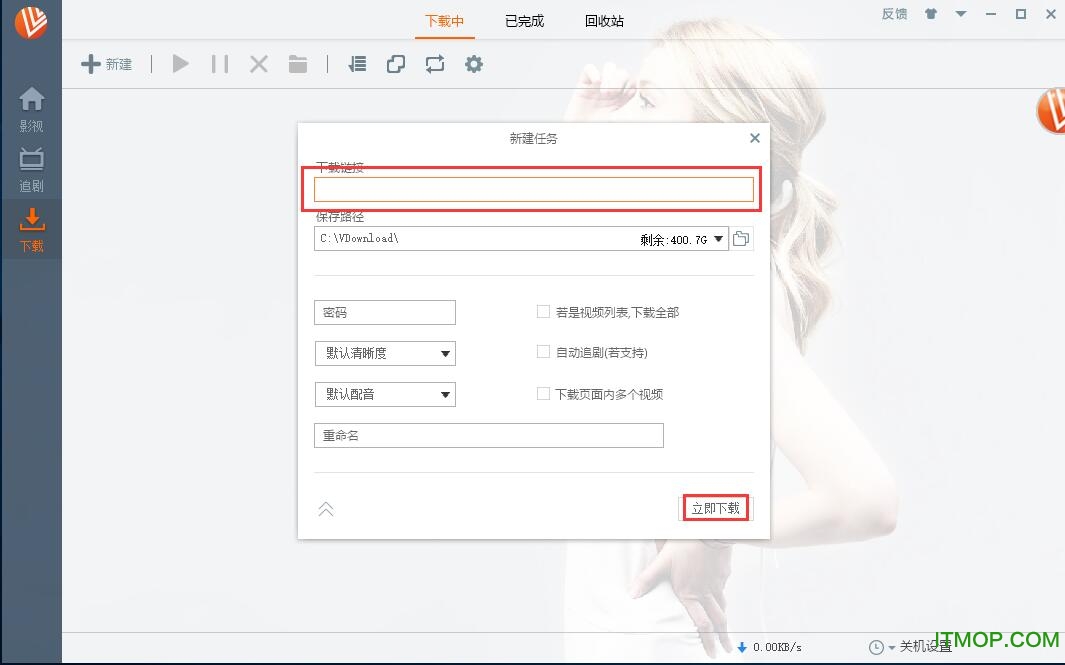The image size is (1065, 665).
Task: Open the save path dropdown arrow
Action: [719, 238]
